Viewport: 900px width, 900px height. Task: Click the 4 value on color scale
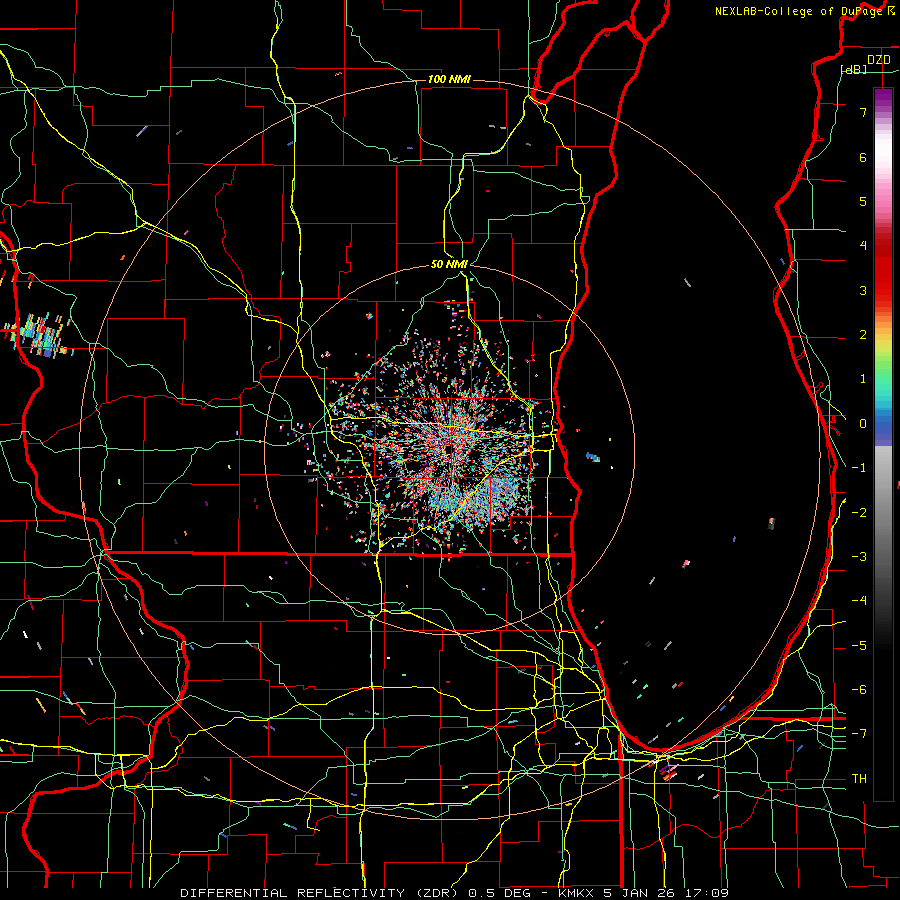863,246
